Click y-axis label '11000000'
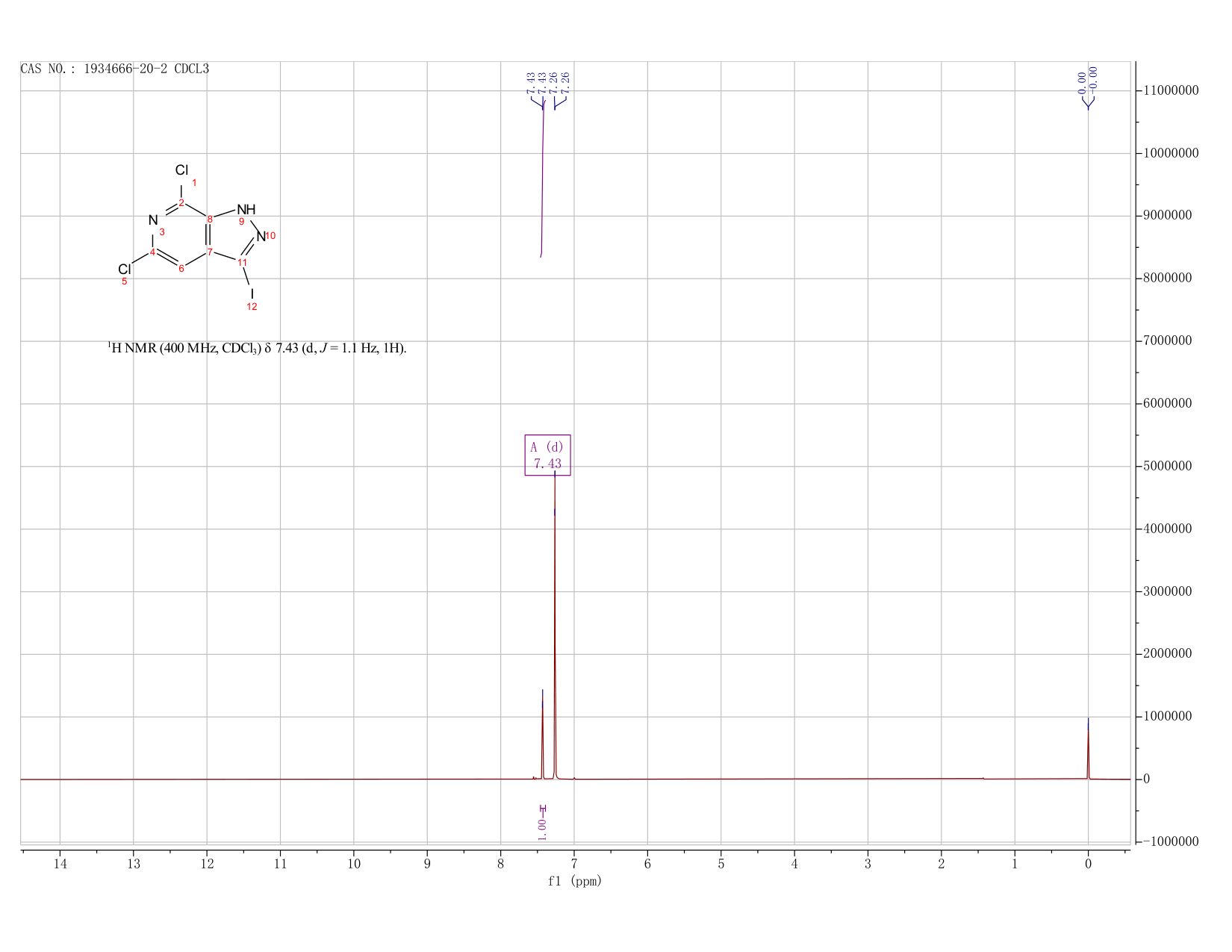This screenshot has height=952, width=1232. (1170, 91)
